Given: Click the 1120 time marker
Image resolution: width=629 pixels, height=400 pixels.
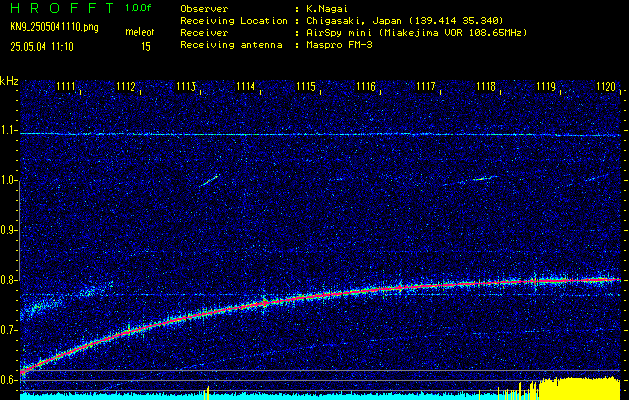Looking at the screenshot, I should 606,86.
